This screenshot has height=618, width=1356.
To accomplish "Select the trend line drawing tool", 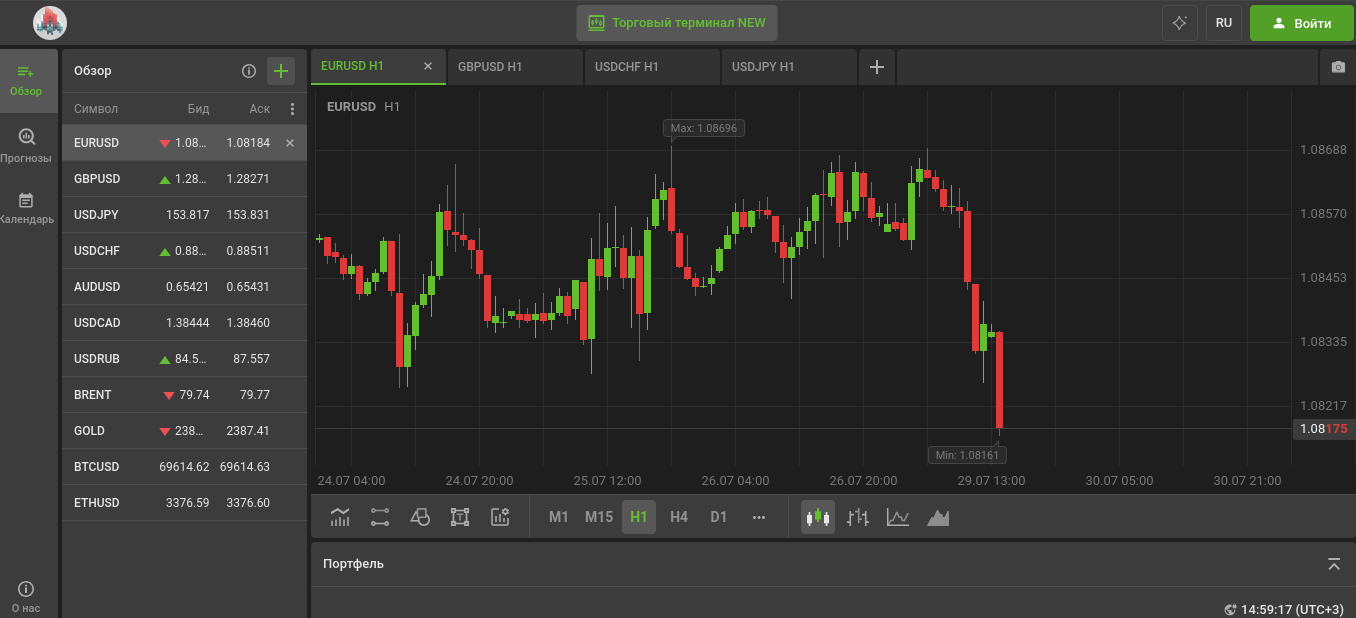I will [380, 517].
